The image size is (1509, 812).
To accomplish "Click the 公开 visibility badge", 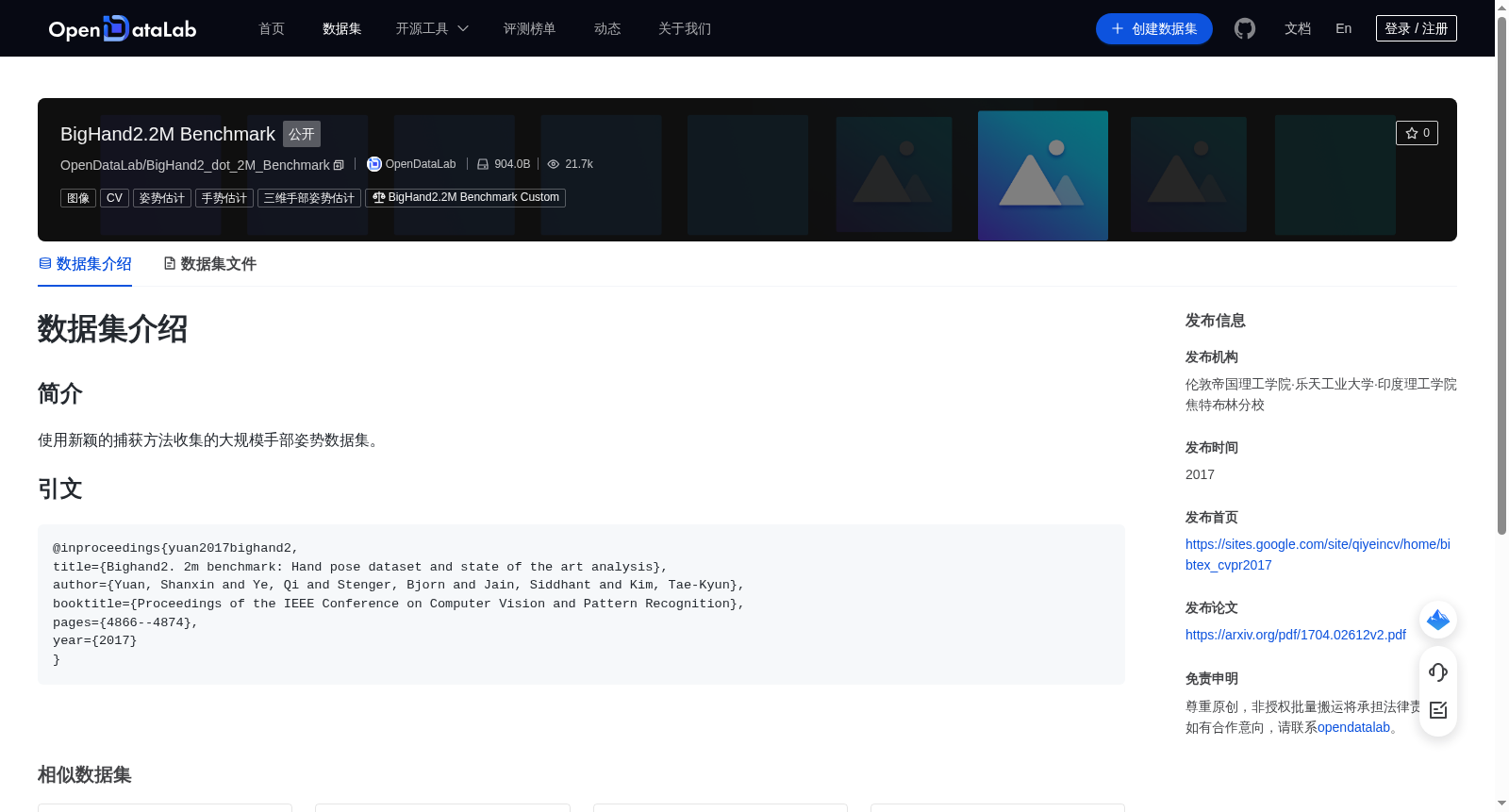I will pyautogui.click(x=302, y=134).
